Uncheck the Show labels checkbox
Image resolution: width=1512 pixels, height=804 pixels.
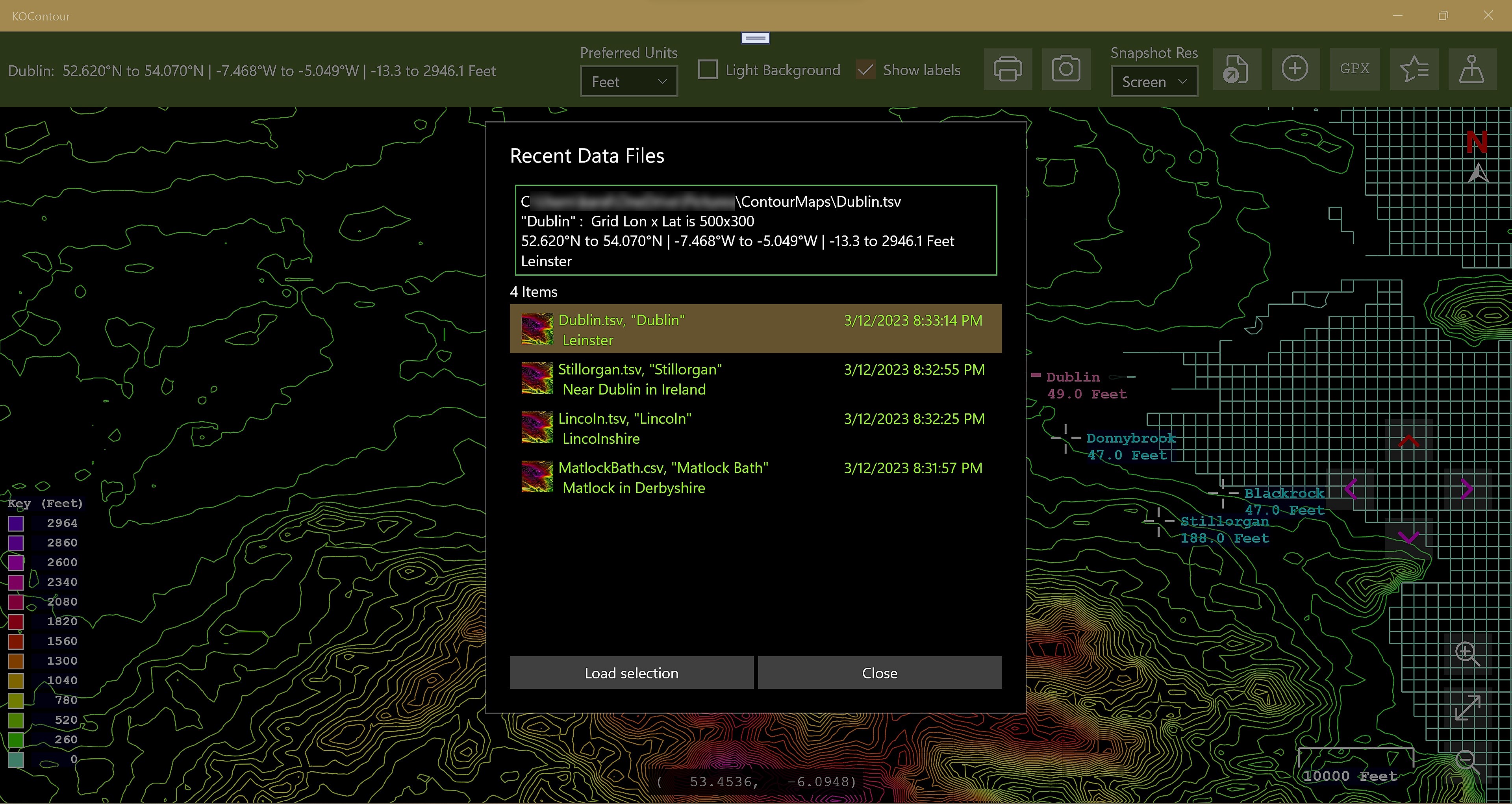[x=866, y=70]
